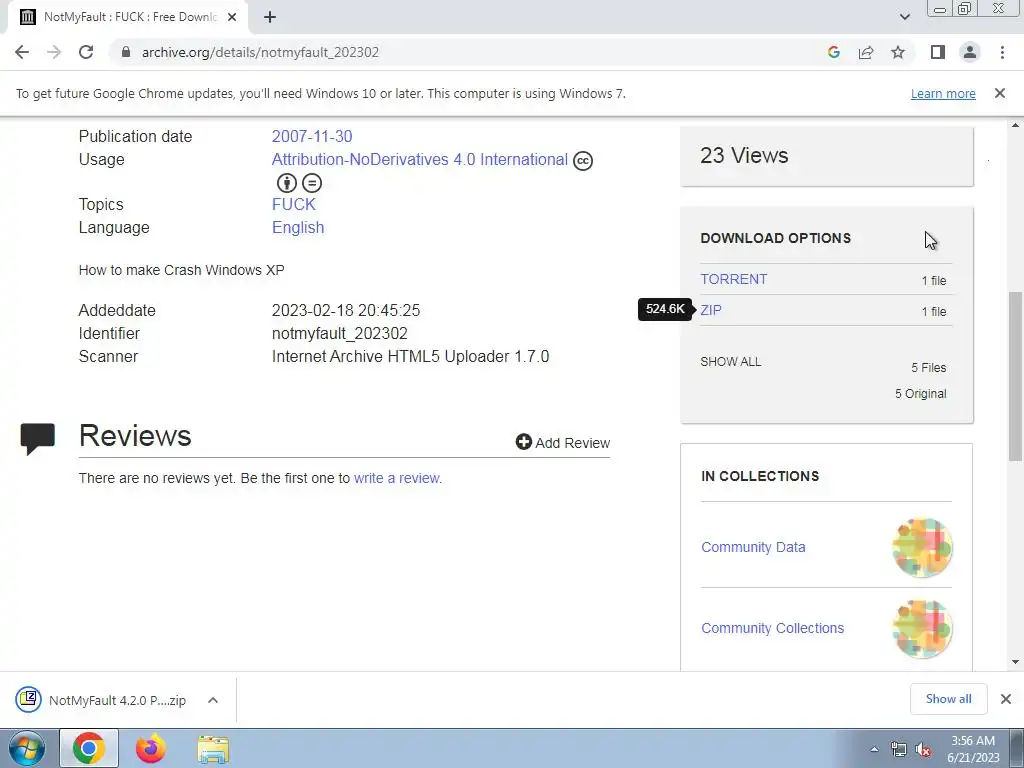Open Community Data collection link
The image size is (1024, 768).
point(753,547)
